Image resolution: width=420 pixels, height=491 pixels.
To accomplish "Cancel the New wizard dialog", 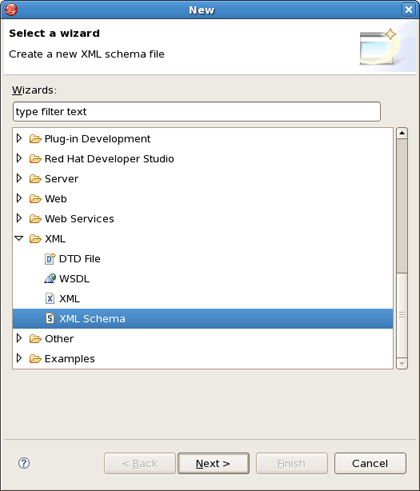I will pos(370,463).
